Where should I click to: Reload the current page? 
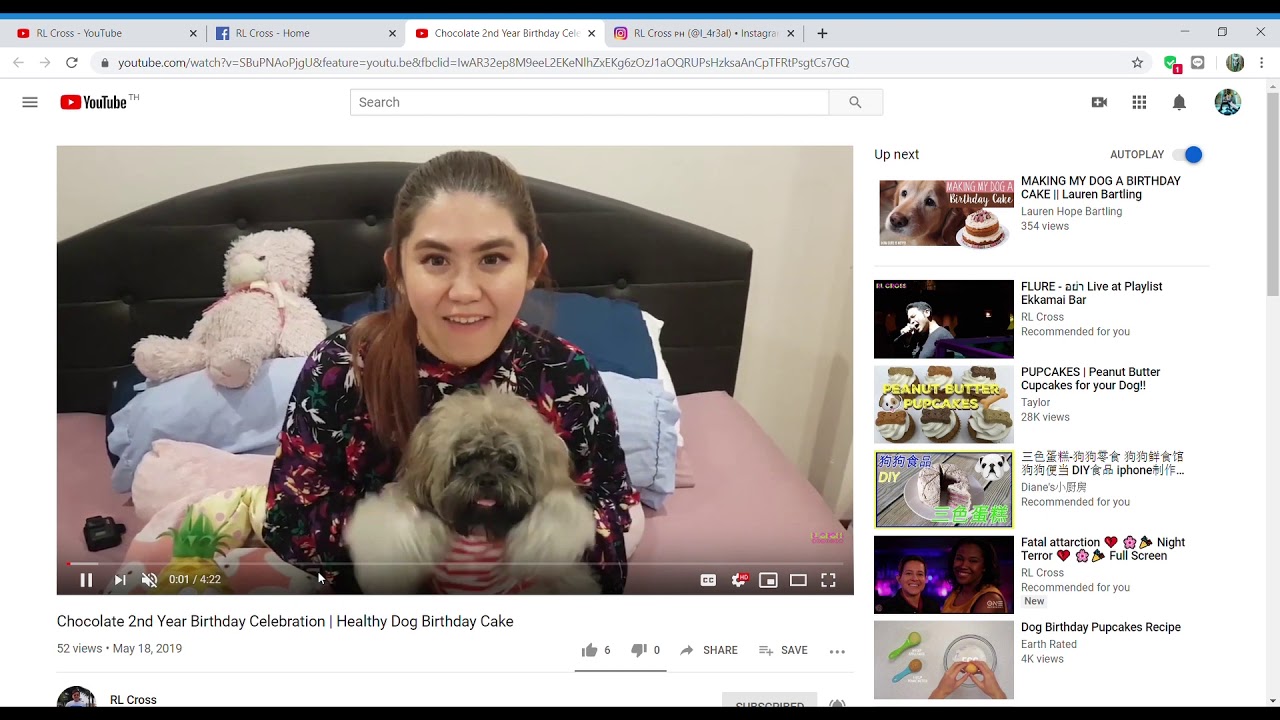(72, 62)
